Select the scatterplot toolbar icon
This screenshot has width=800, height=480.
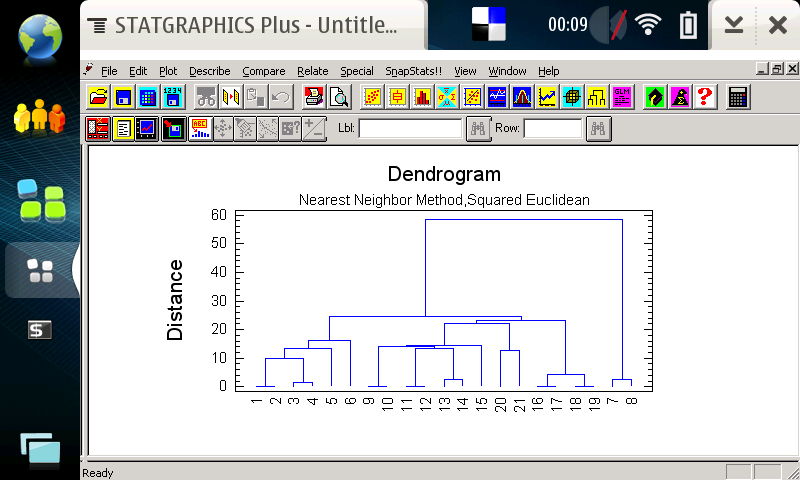[373, 97]
